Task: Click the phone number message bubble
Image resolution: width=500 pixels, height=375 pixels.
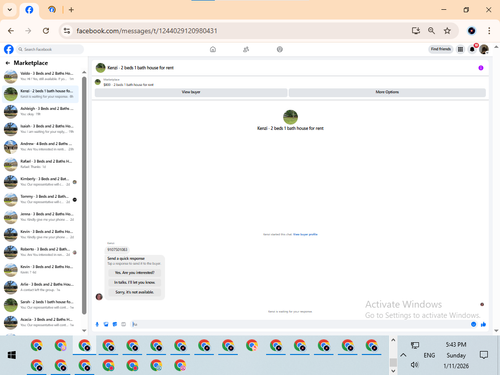Action: [x=117, y=249]
